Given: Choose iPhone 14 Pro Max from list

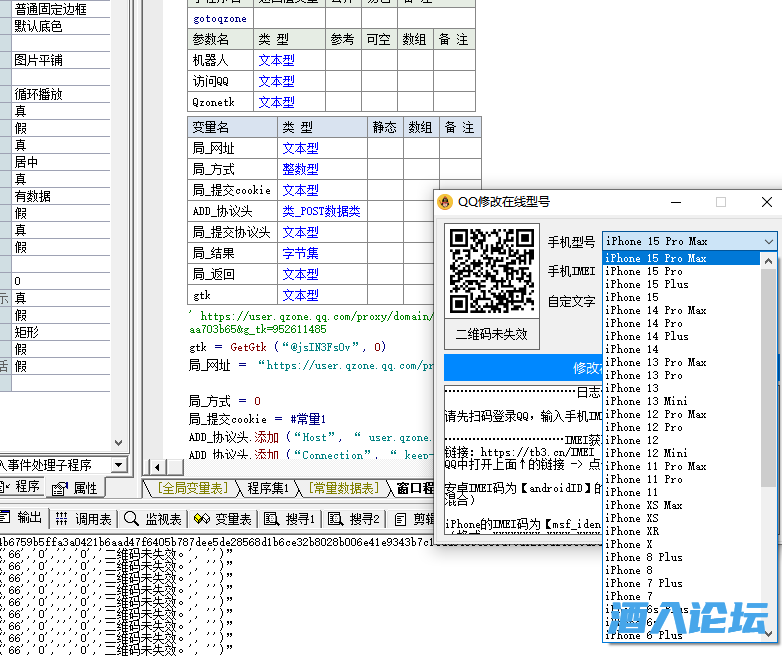Looking at the screenshot, I should [655, 310].
